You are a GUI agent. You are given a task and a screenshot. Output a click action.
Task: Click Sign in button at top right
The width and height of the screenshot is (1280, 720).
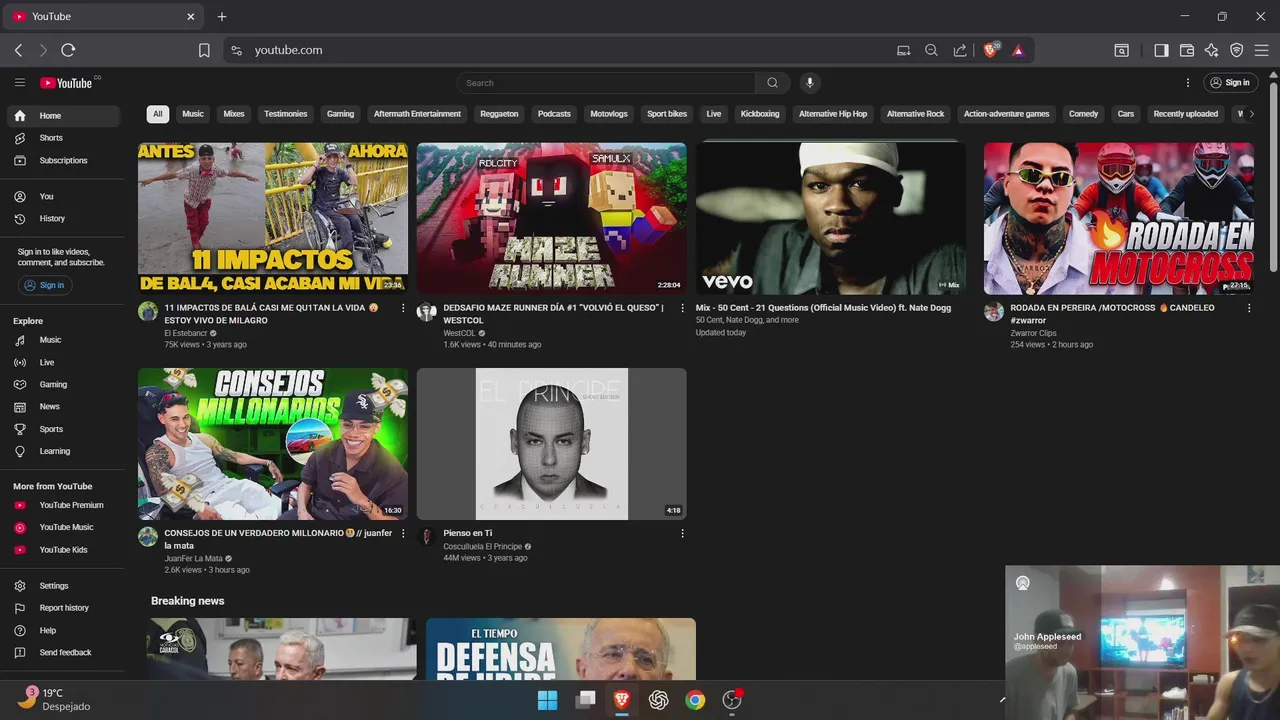pyautogui.click(x=1229, y=83)
